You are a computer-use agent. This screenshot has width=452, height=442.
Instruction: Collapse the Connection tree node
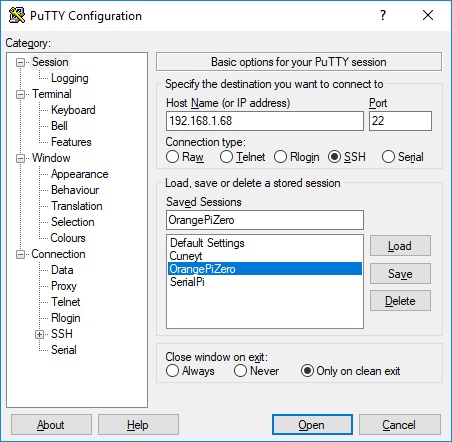[21, 255]
